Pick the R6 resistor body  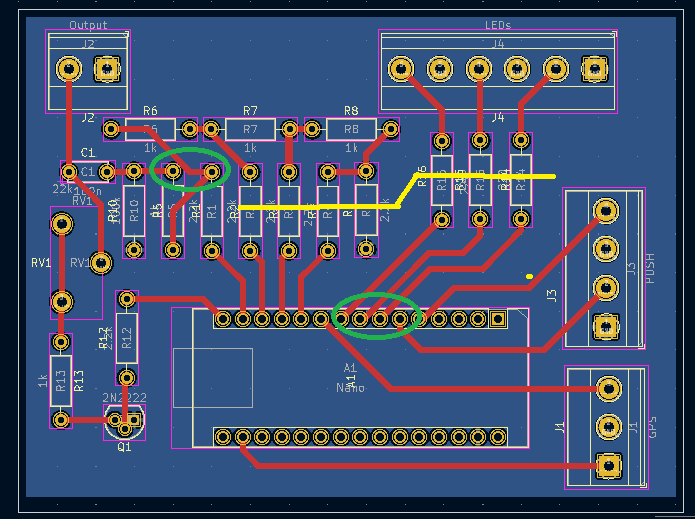[150, 129]
